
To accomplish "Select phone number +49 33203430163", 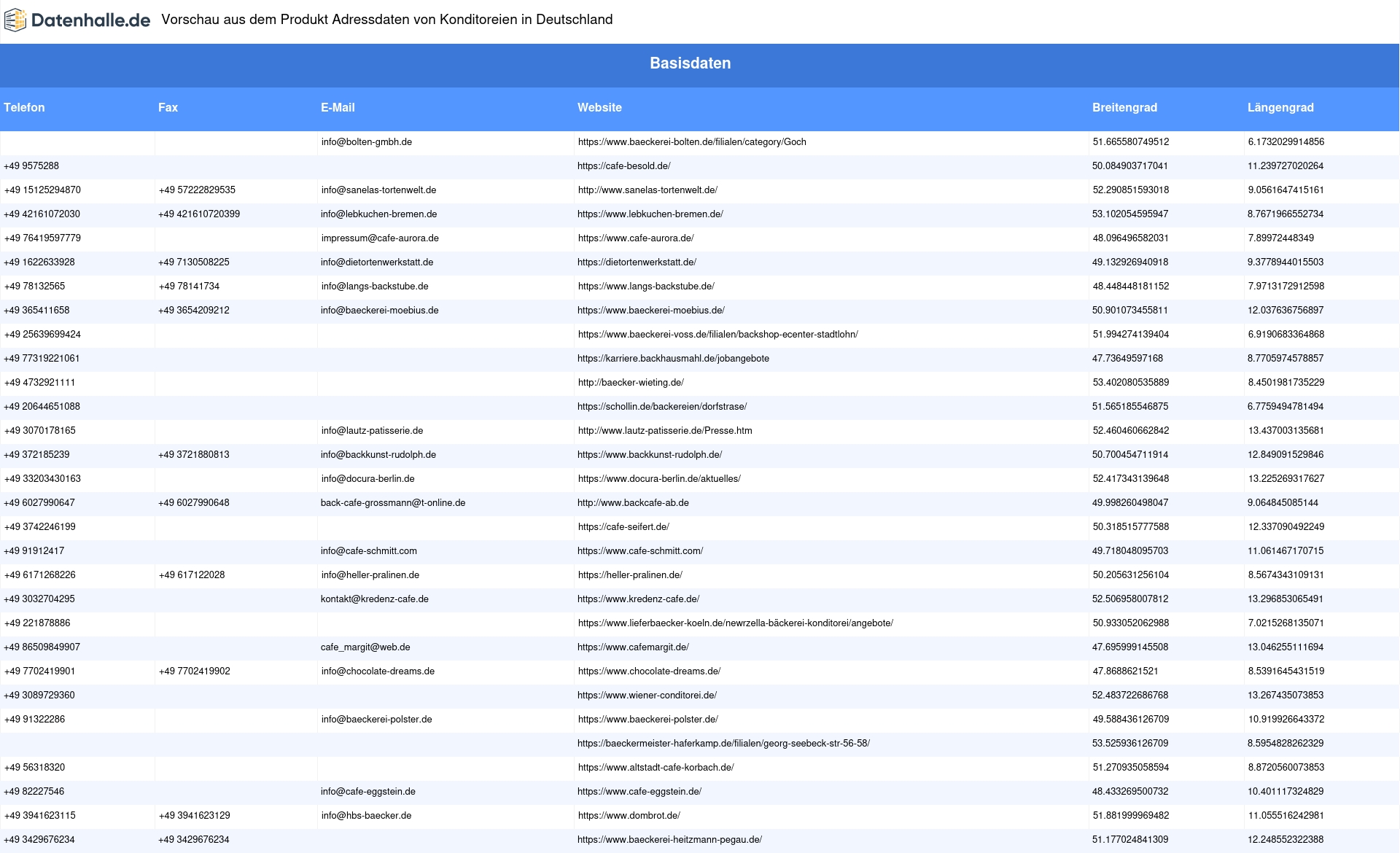I will pos(42,479).
